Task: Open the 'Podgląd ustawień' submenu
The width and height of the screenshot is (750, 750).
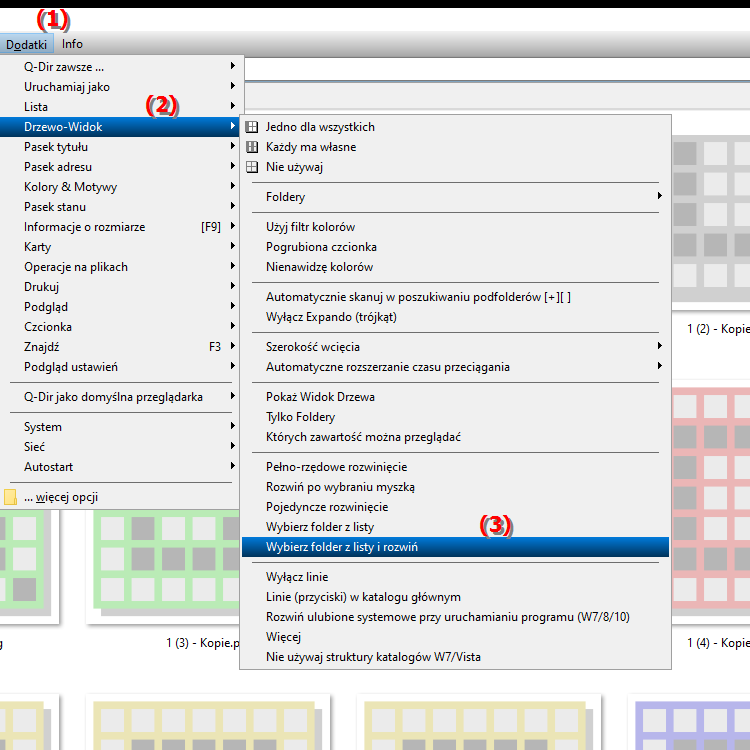Action: 119,367
